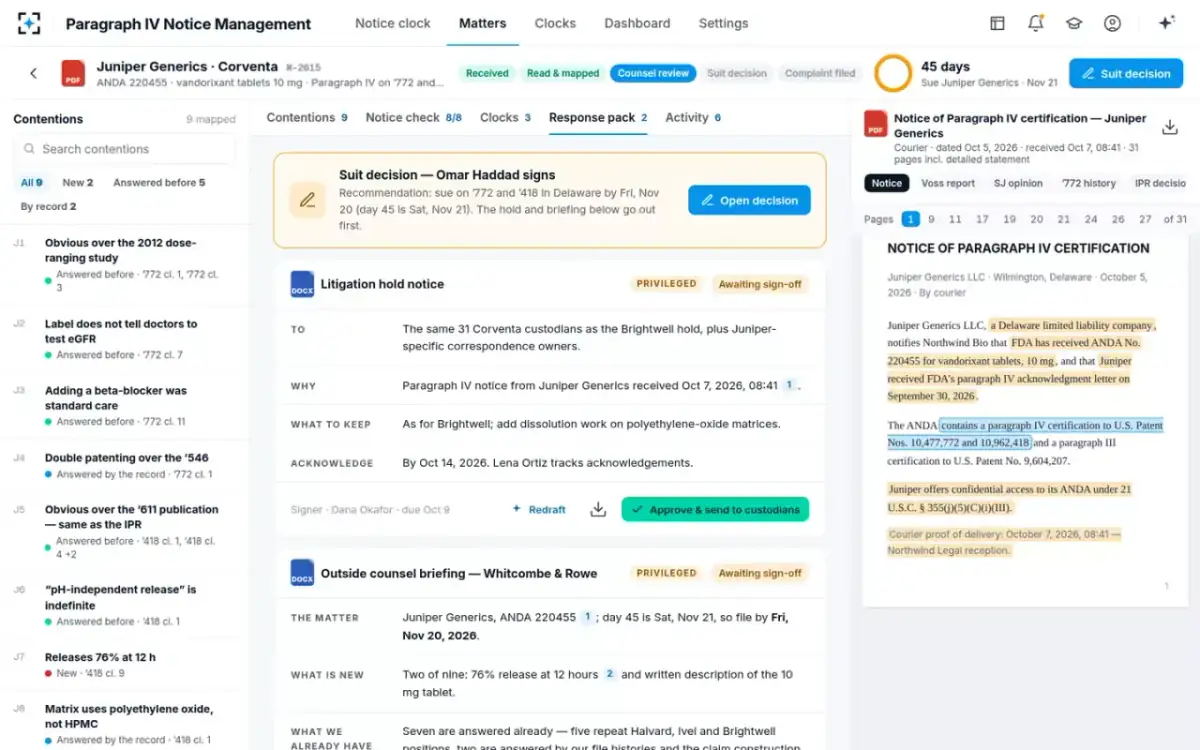The height and width of the screenshot is (750, 1200).
Task: Select the Counsel review stage pill
Action: point(653,73)
